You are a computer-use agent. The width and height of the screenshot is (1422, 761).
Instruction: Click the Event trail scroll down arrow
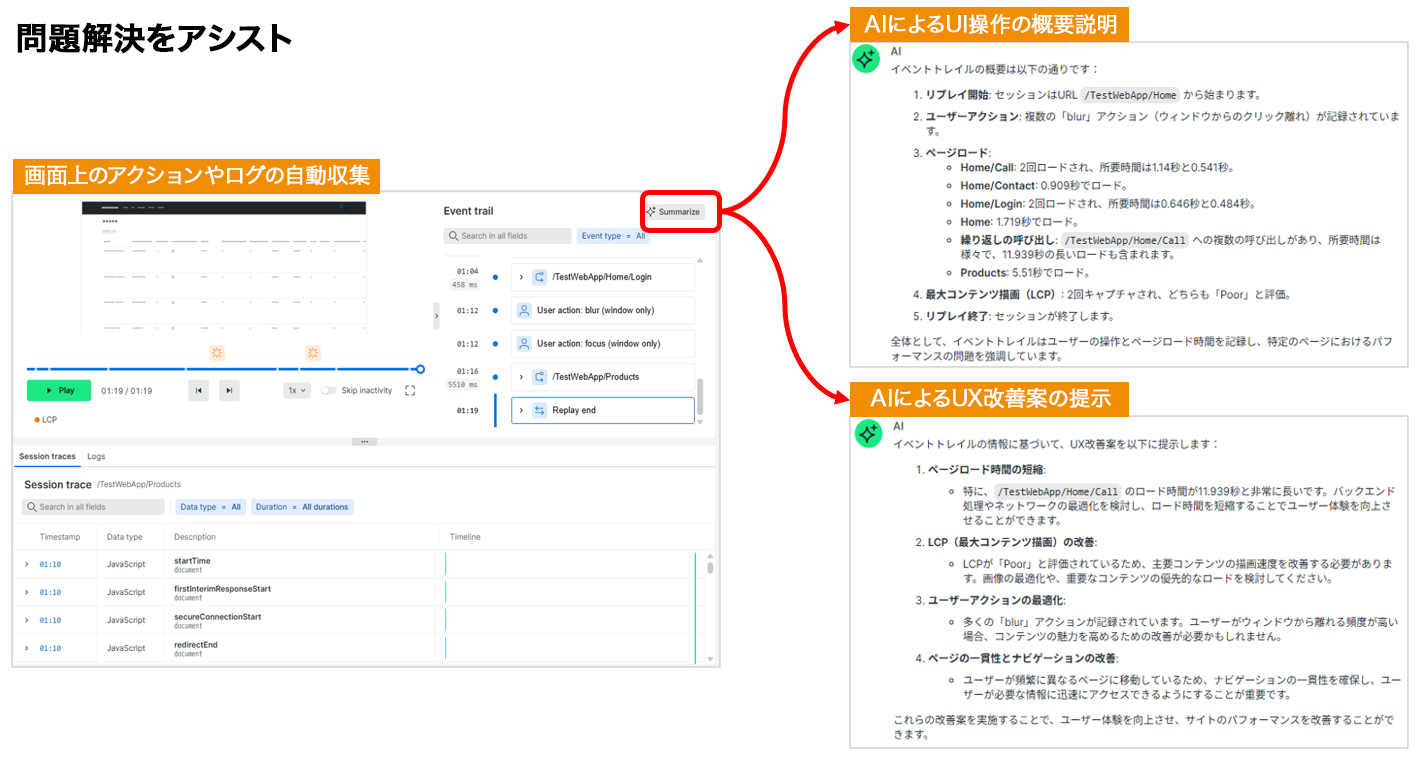(x=700, y=422)
